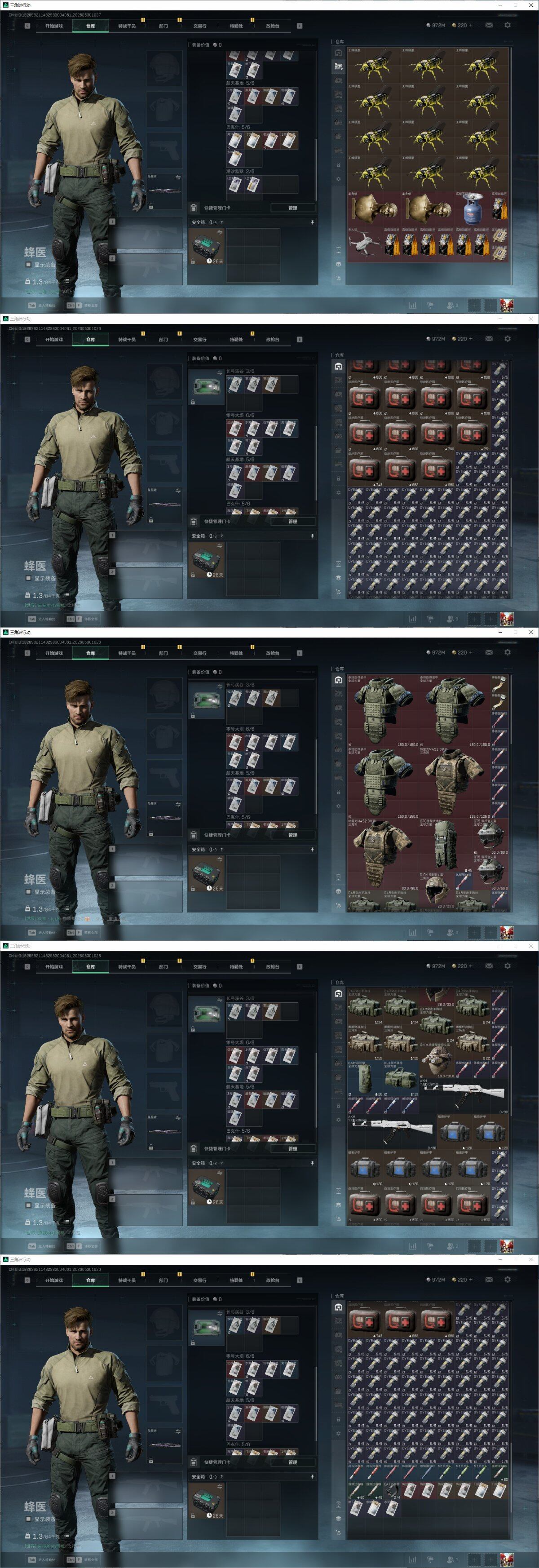This screenshot has height=1568, width=539.
Task: Click flag icon in AKM-rifle window footer
Action: 430,1245
